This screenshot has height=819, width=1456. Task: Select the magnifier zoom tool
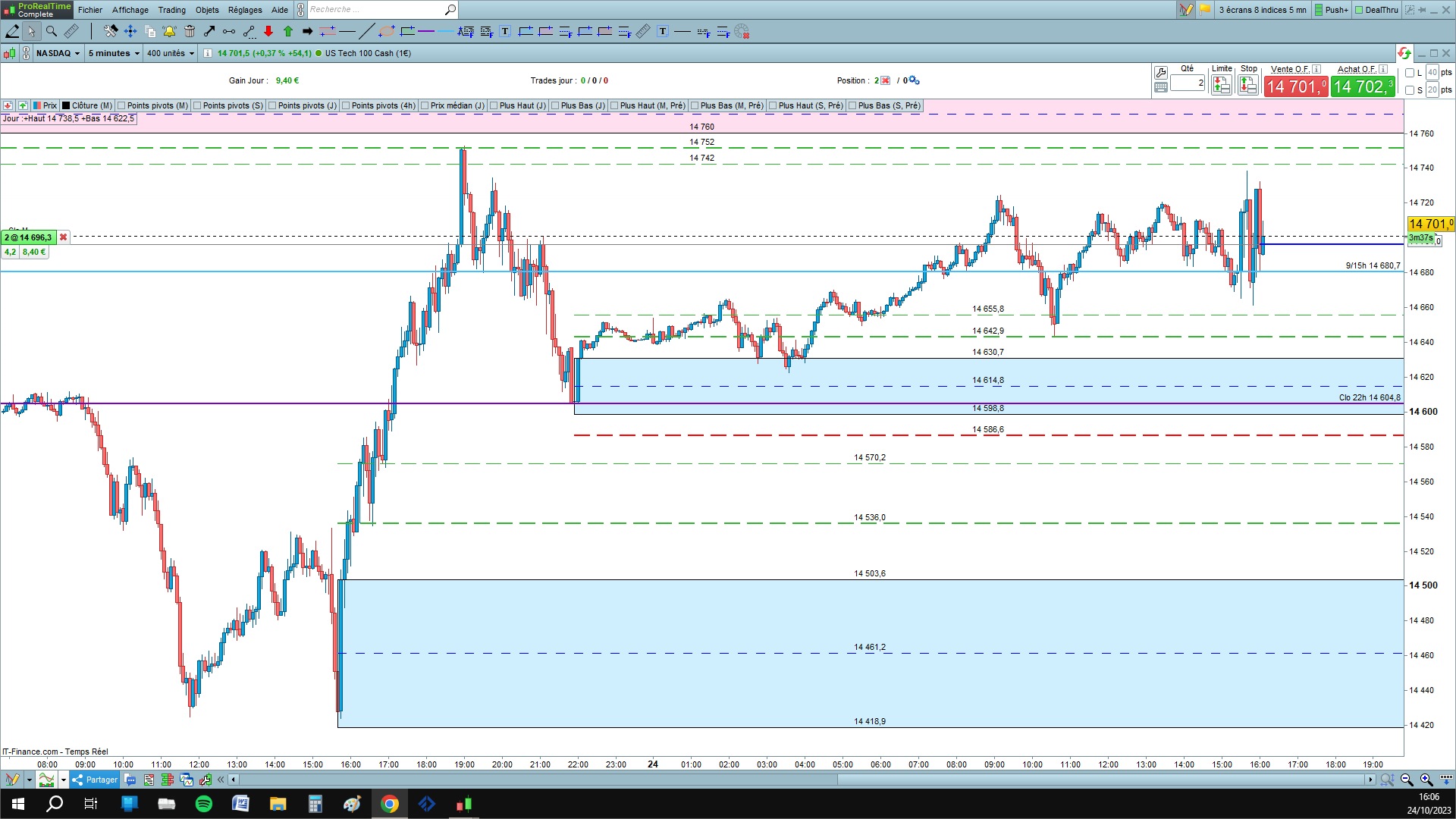52,31
